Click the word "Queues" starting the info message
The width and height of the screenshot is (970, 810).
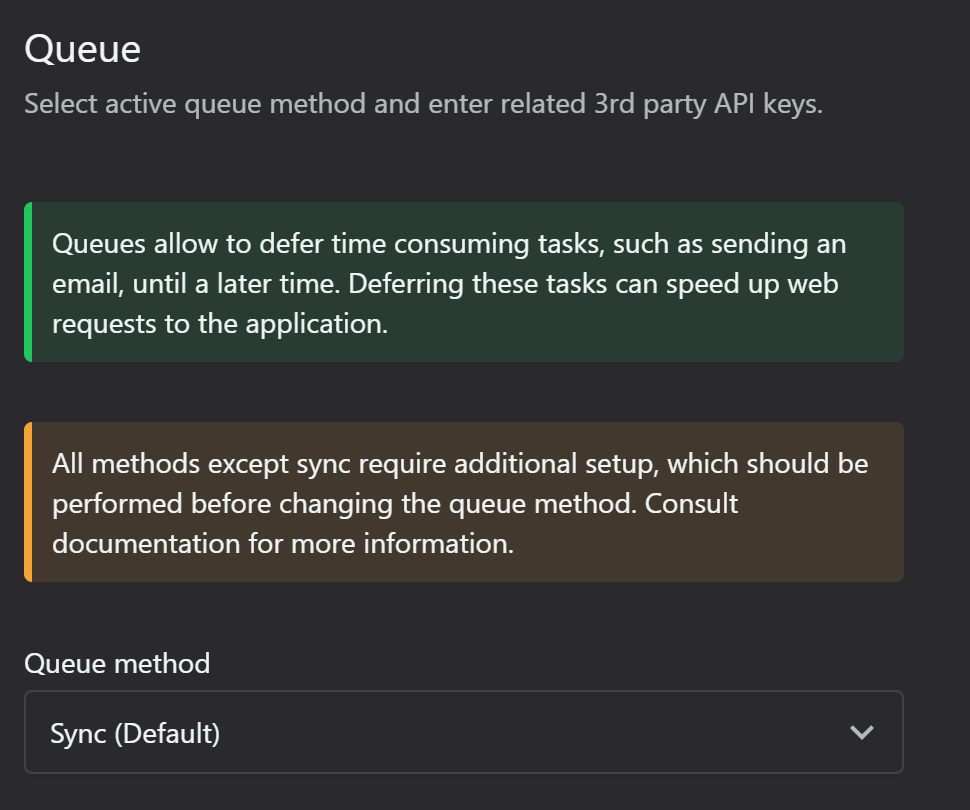point(96,244)
